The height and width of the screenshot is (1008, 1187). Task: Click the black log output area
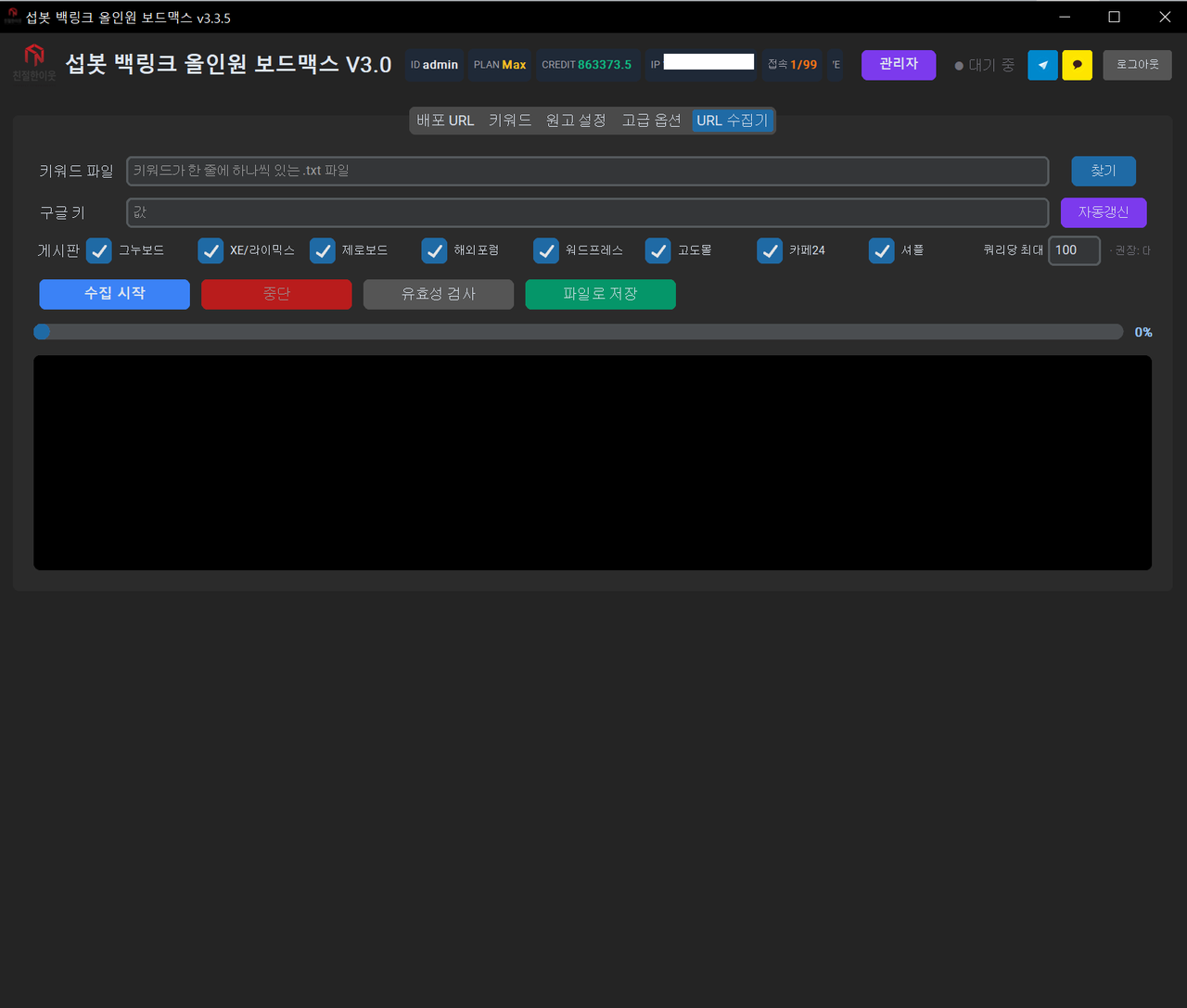click(x=593, y=463)
